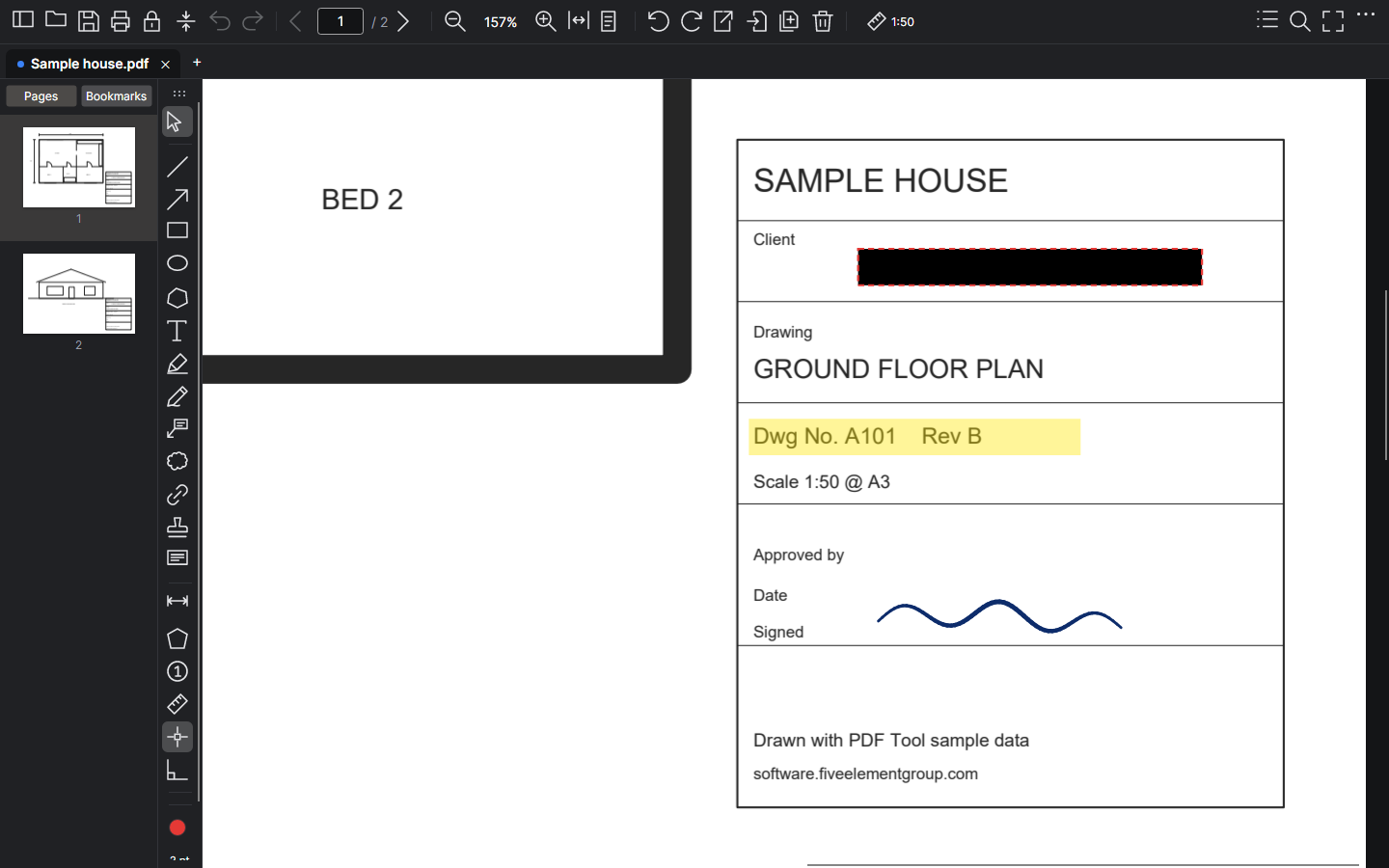This screenshot has height=868, width=1389.
Task: Open the red annotation color swatch
Action: (x=177, y=827)
